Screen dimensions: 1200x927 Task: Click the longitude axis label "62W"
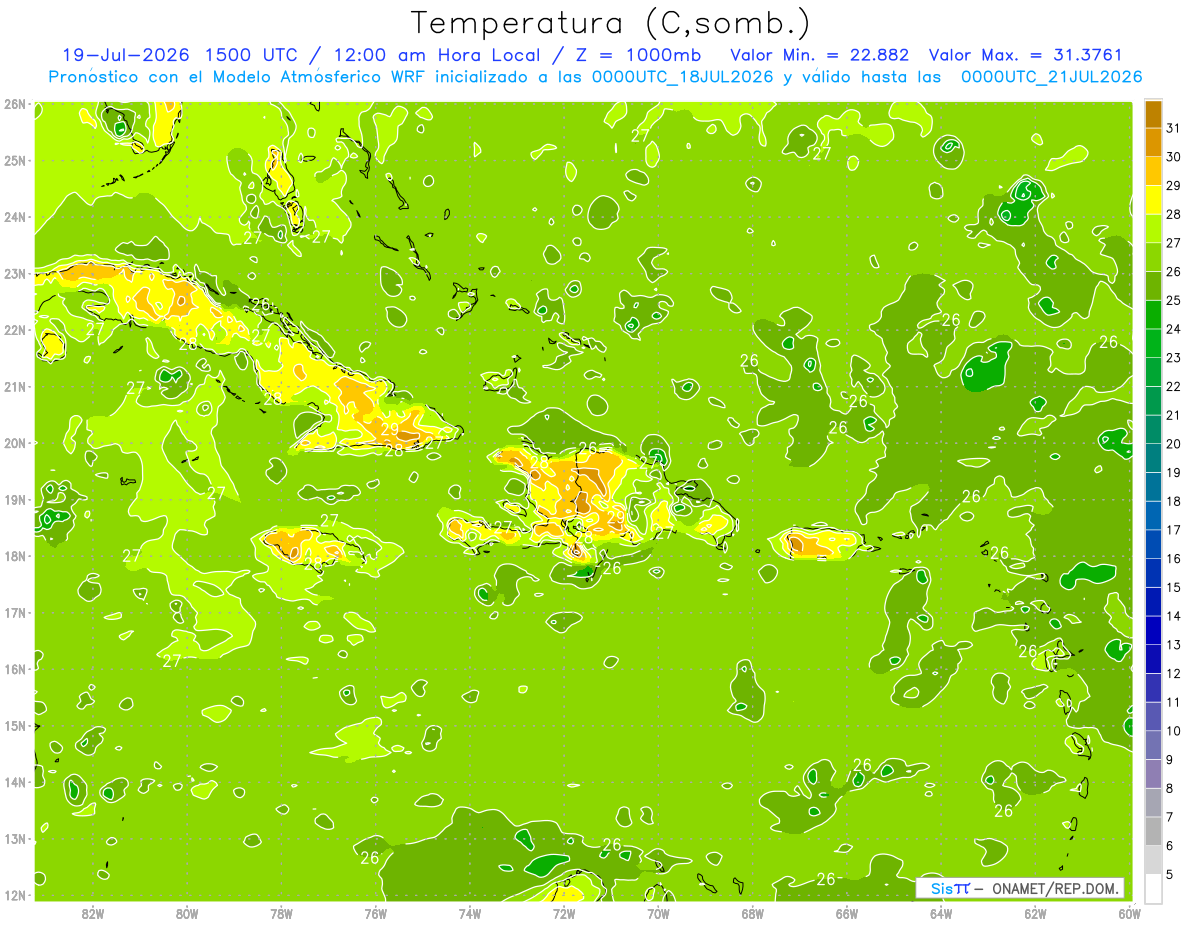coord(1035,913)
